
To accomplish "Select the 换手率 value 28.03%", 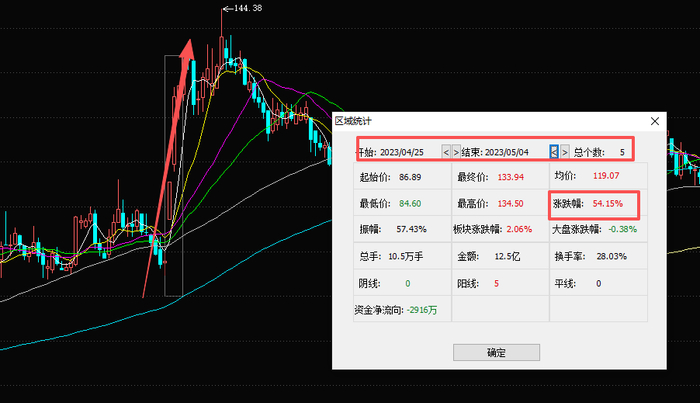I will pos(611,256).
